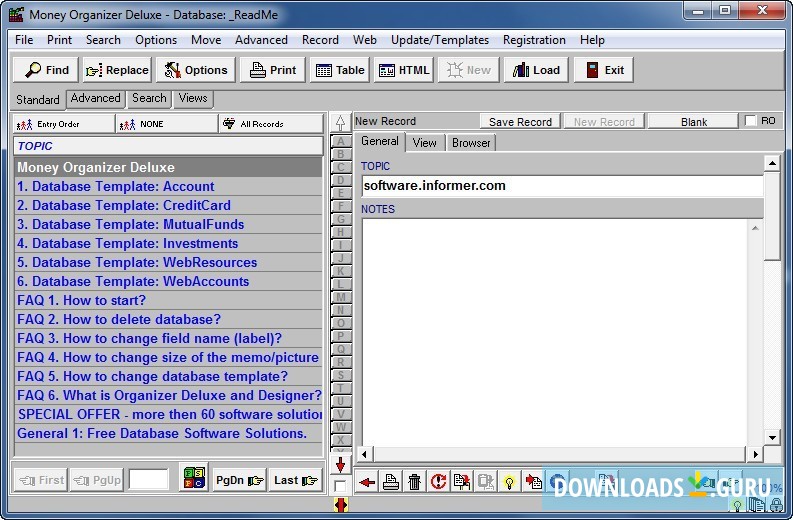
Task: Click letter M in the alphabet index
Action: (x=340, y=297)
